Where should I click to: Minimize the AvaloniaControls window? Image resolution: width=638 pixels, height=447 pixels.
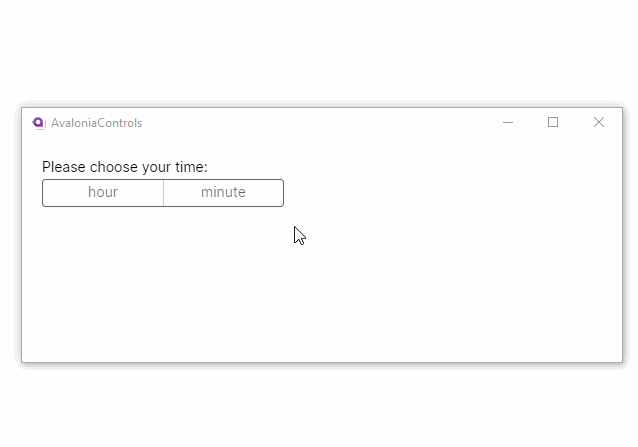pos(508,123)
